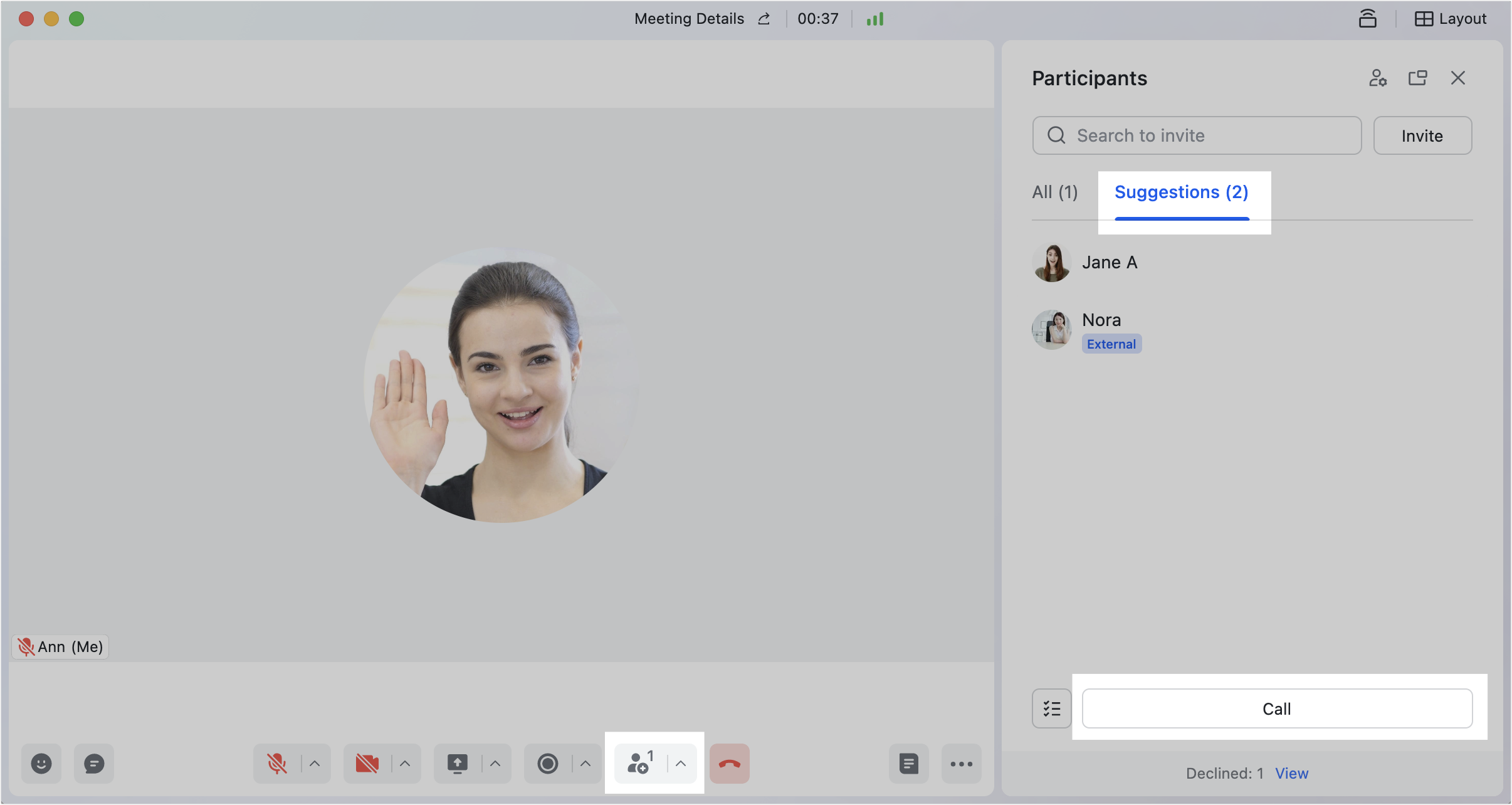Expand share screen options arrow
The width and height of the screenshot is (1512, 805).
pyautogui.click(x=495, y=764)
